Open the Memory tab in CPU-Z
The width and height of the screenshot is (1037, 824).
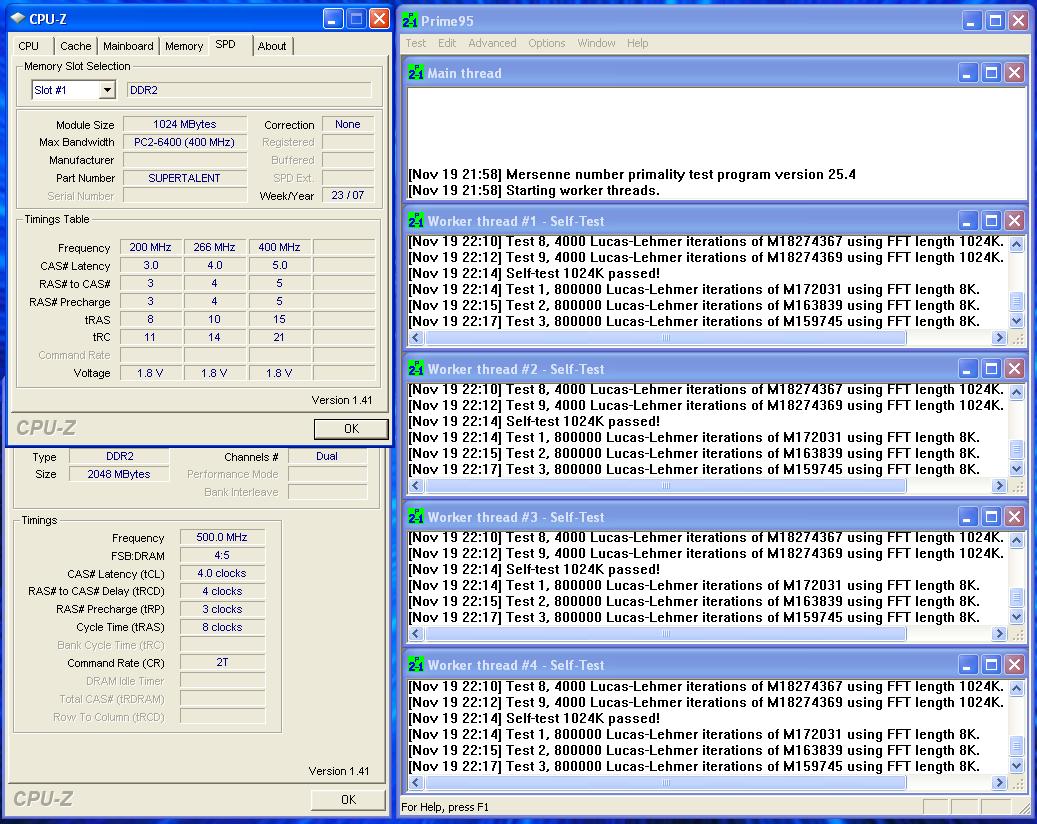pyautogui.click(x=184, y=46)
